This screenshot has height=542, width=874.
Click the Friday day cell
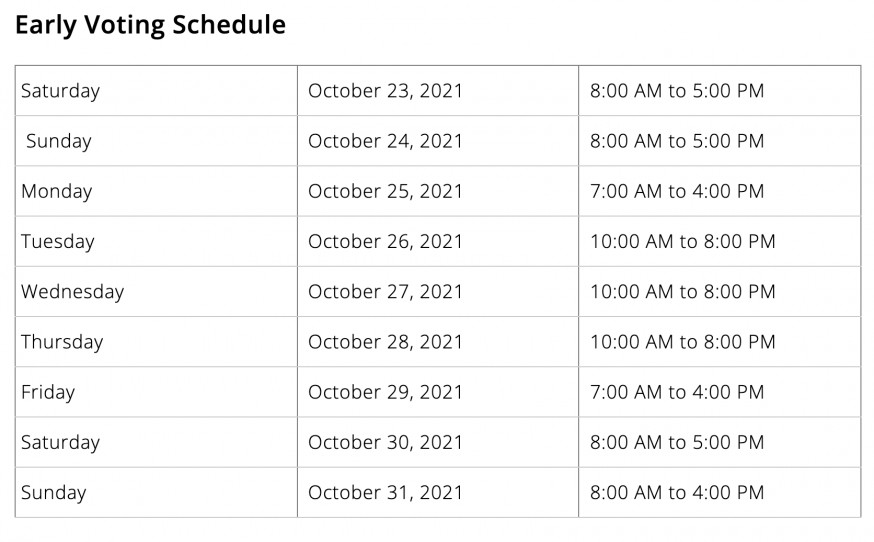(x=156, y=391)
